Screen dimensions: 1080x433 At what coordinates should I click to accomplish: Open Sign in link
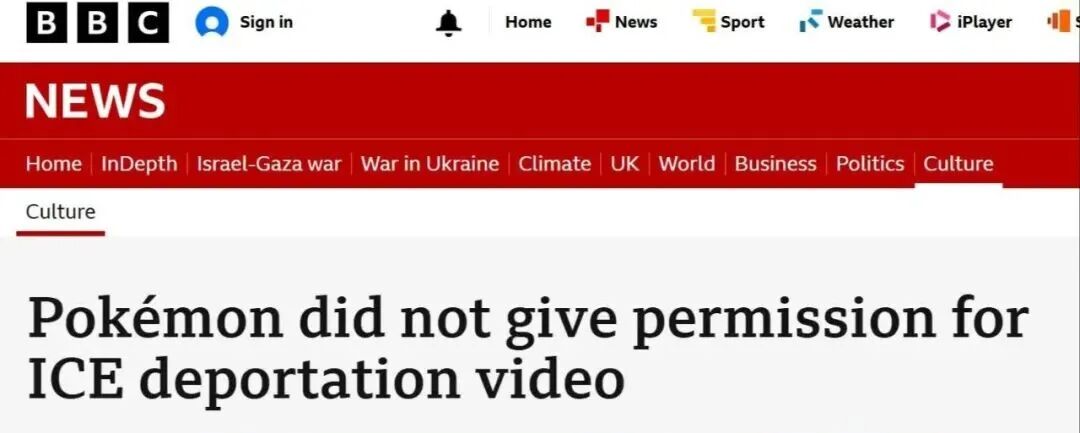point(266,22)
